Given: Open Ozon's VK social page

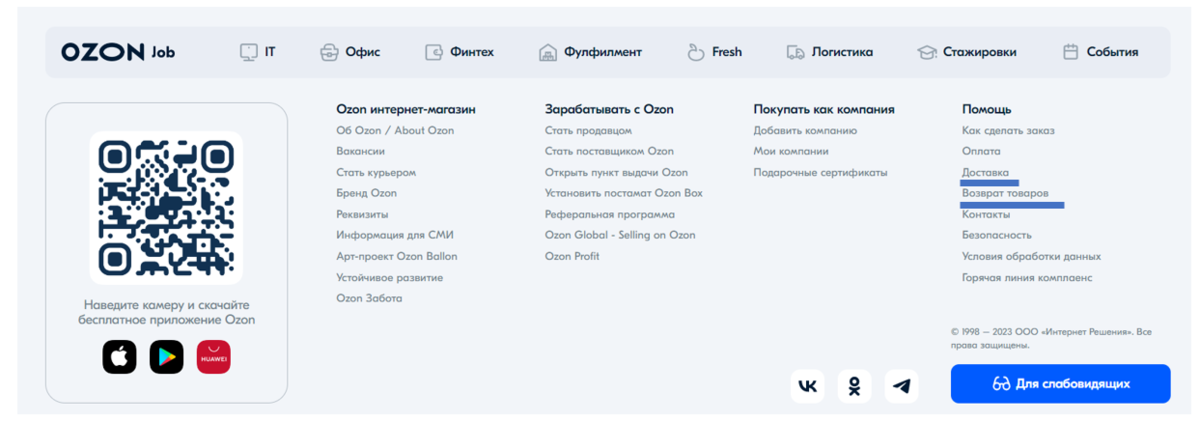Looking at the screenshot, I should tap(808, 386).
